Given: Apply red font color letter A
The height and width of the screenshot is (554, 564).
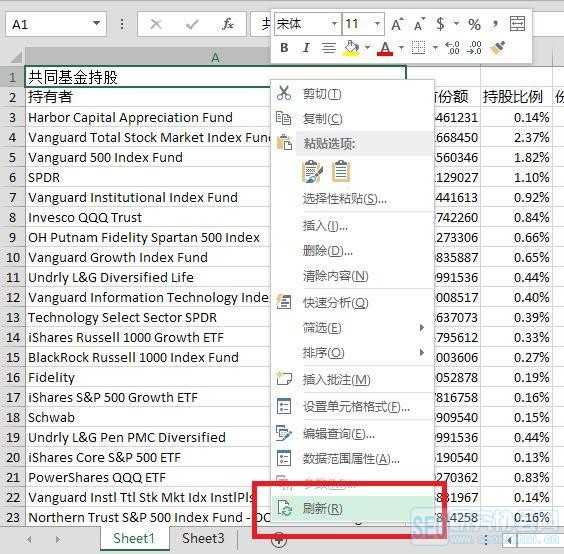Looking at the screenshot, I should tap(385, 49).
